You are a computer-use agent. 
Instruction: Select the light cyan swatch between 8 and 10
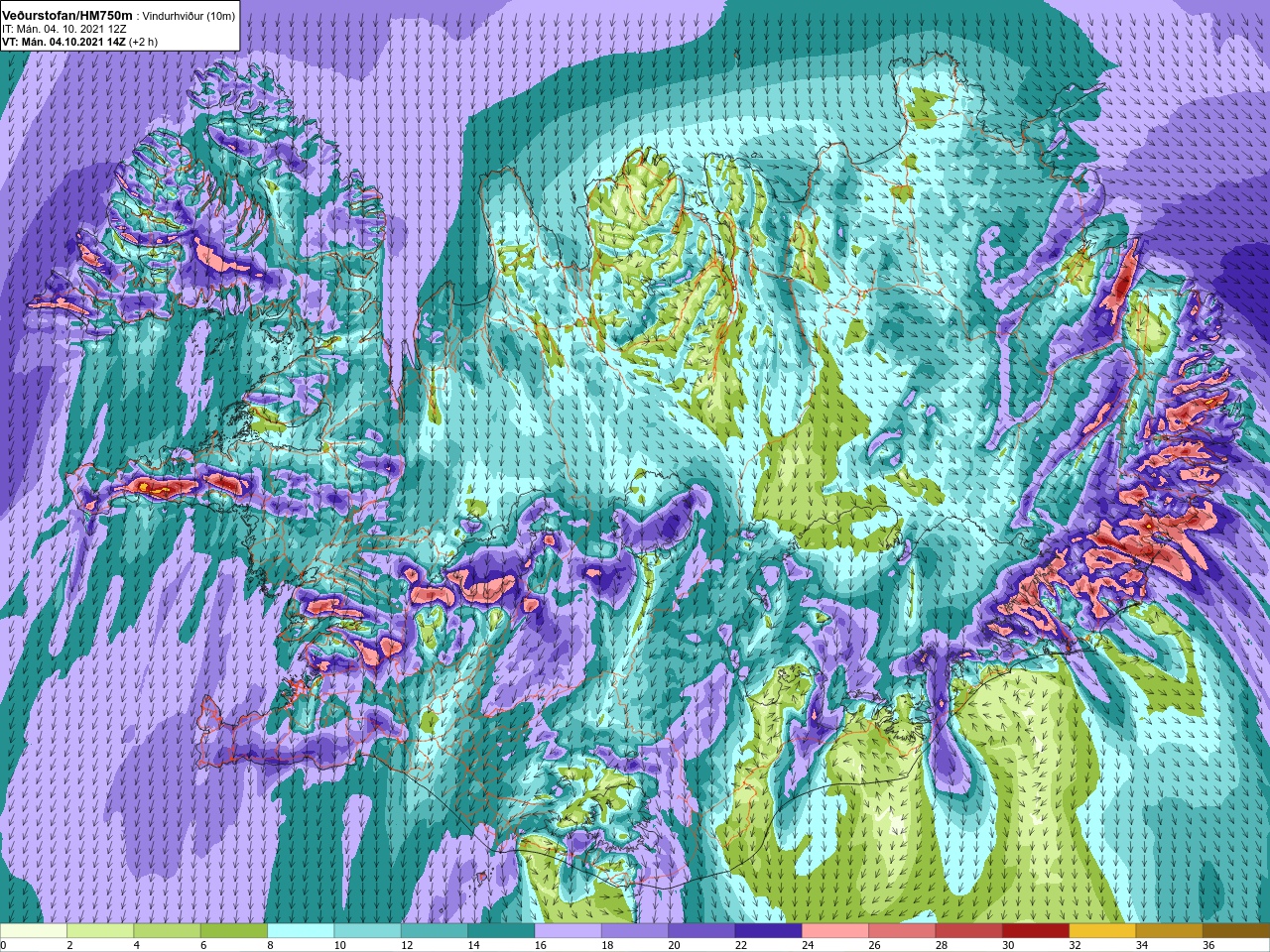[301, 931]
